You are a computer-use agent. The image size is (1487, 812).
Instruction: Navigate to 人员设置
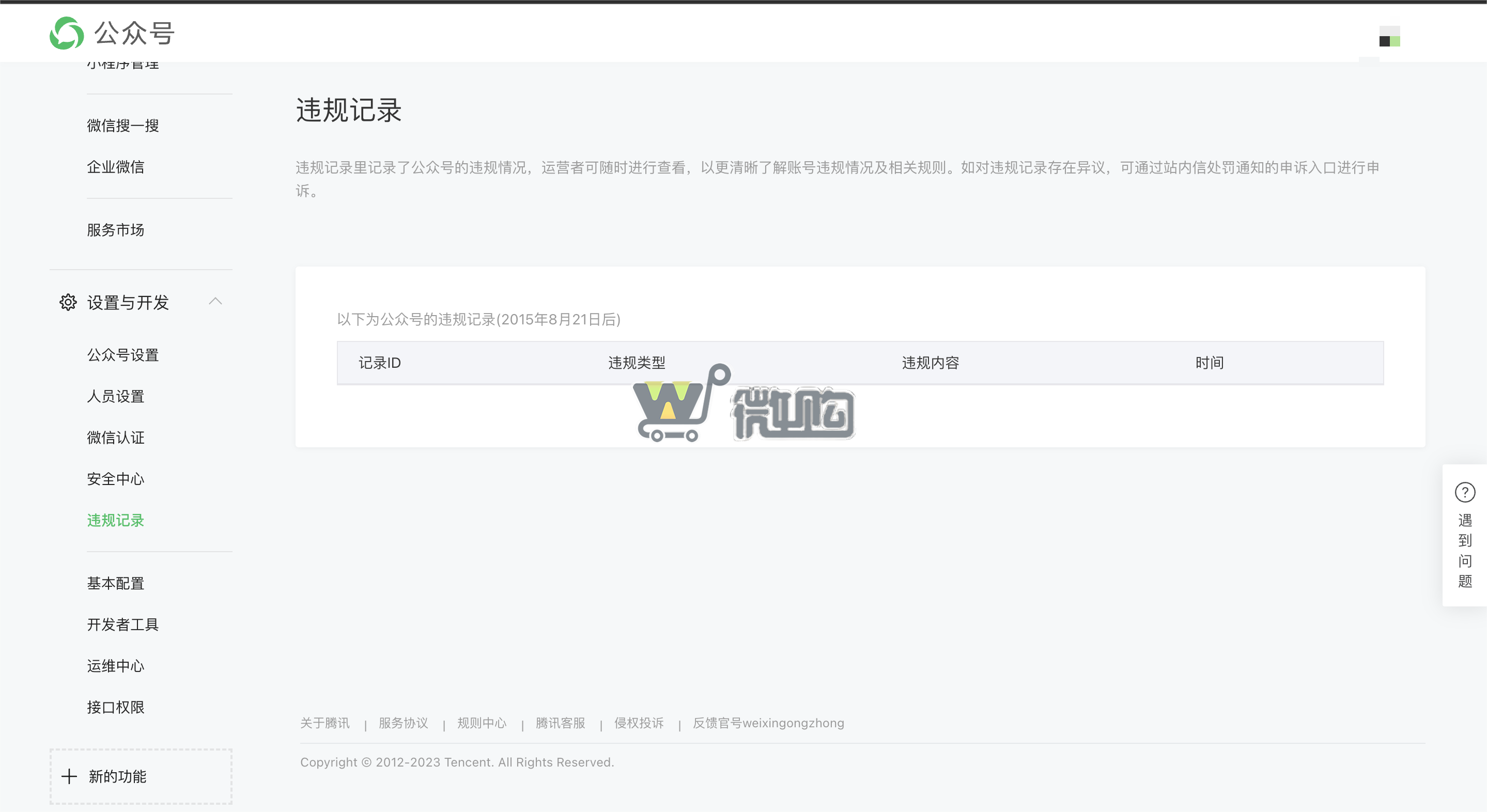(x=115, y=396)
